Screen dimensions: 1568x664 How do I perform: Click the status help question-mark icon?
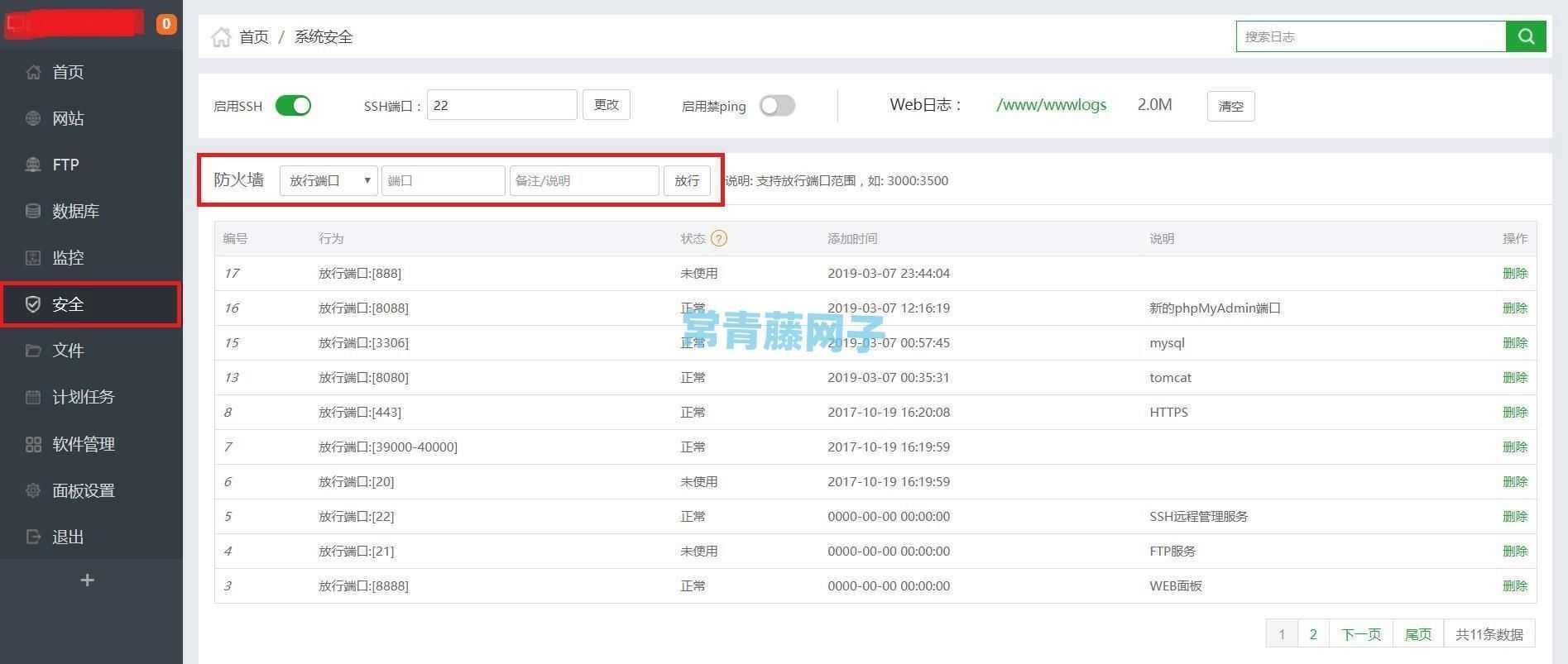[719, 238]
